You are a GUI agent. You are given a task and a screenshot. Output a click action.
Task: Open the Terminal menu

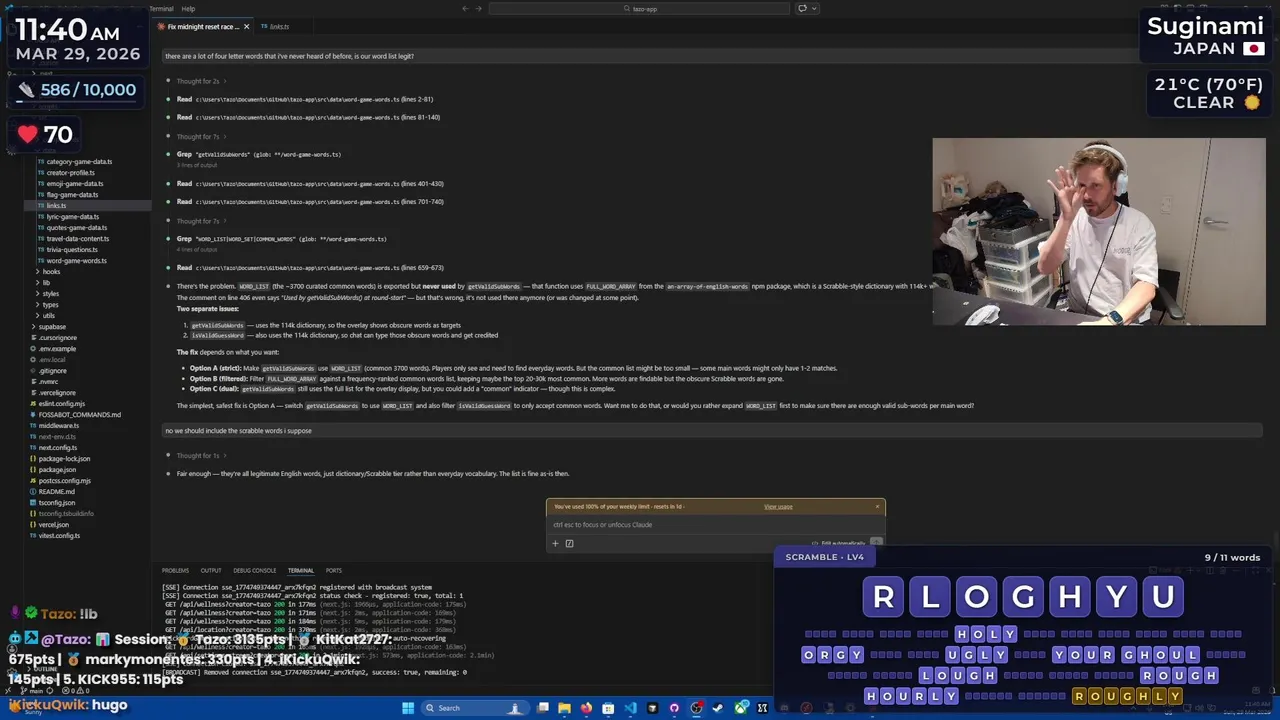(x=161, y=9)
